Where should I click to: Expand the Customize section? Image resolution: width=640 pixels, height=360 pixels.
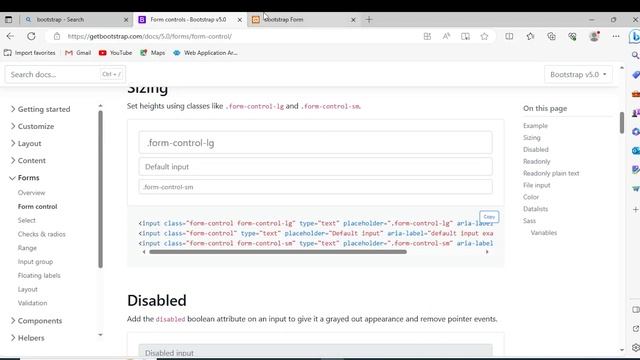[32, 126]
